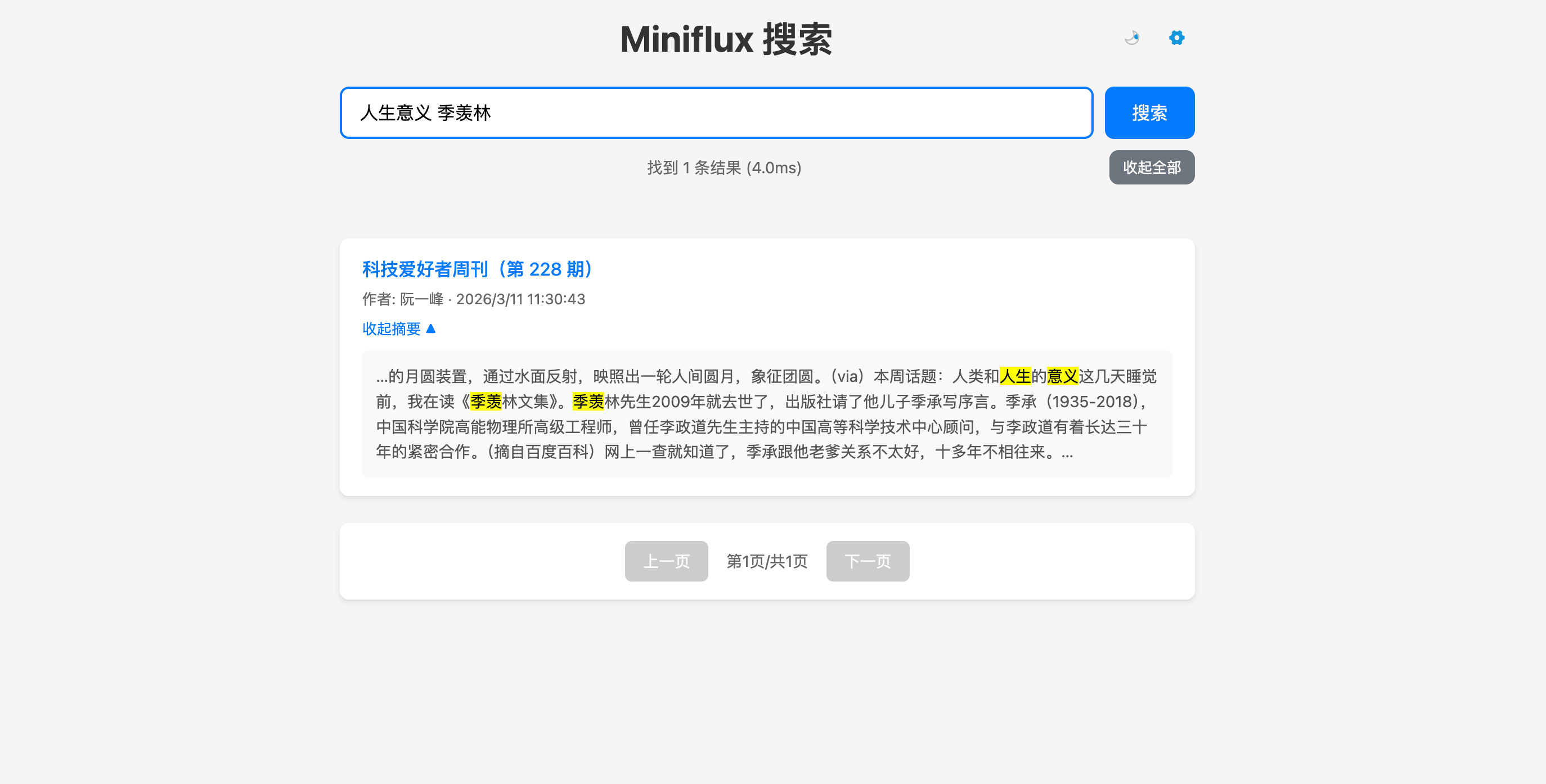Click the highlighted word 意义 in summary
This screenshot has height=784, width=1546.
pyautogui.click(x=1062, y=377)
